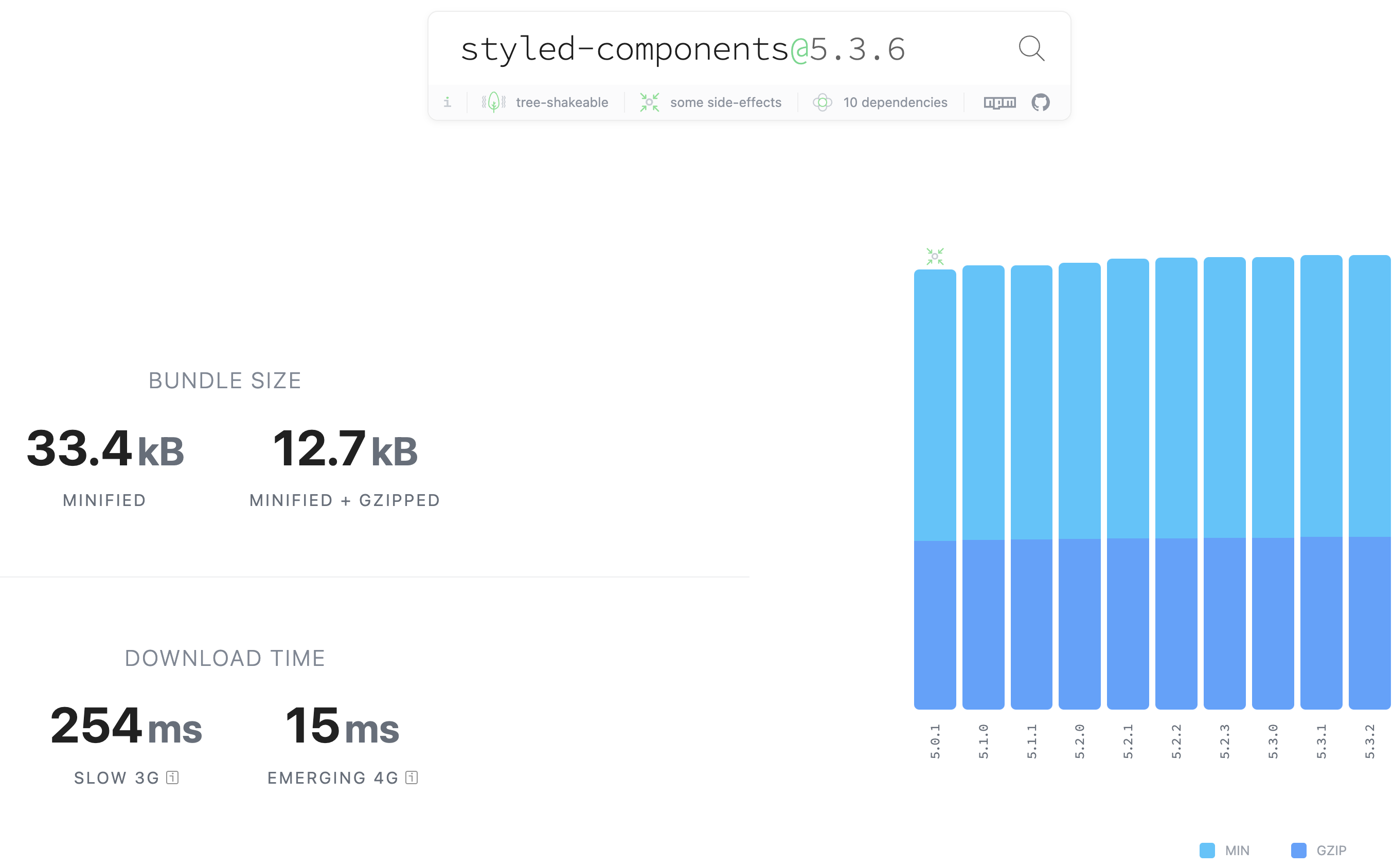This screenshot has height=868, width=1393.
Task: Click the side-effects arrows icon
Action: tap(649, 103)
